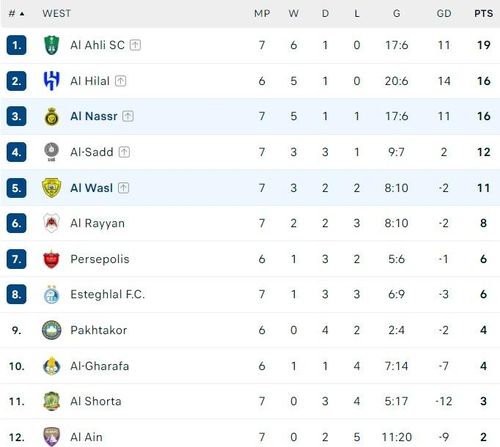The height and width of the screenshot is (447, 500).
Task: Open the Al-Gharafa team page
Action: click(x=100, y=366)
